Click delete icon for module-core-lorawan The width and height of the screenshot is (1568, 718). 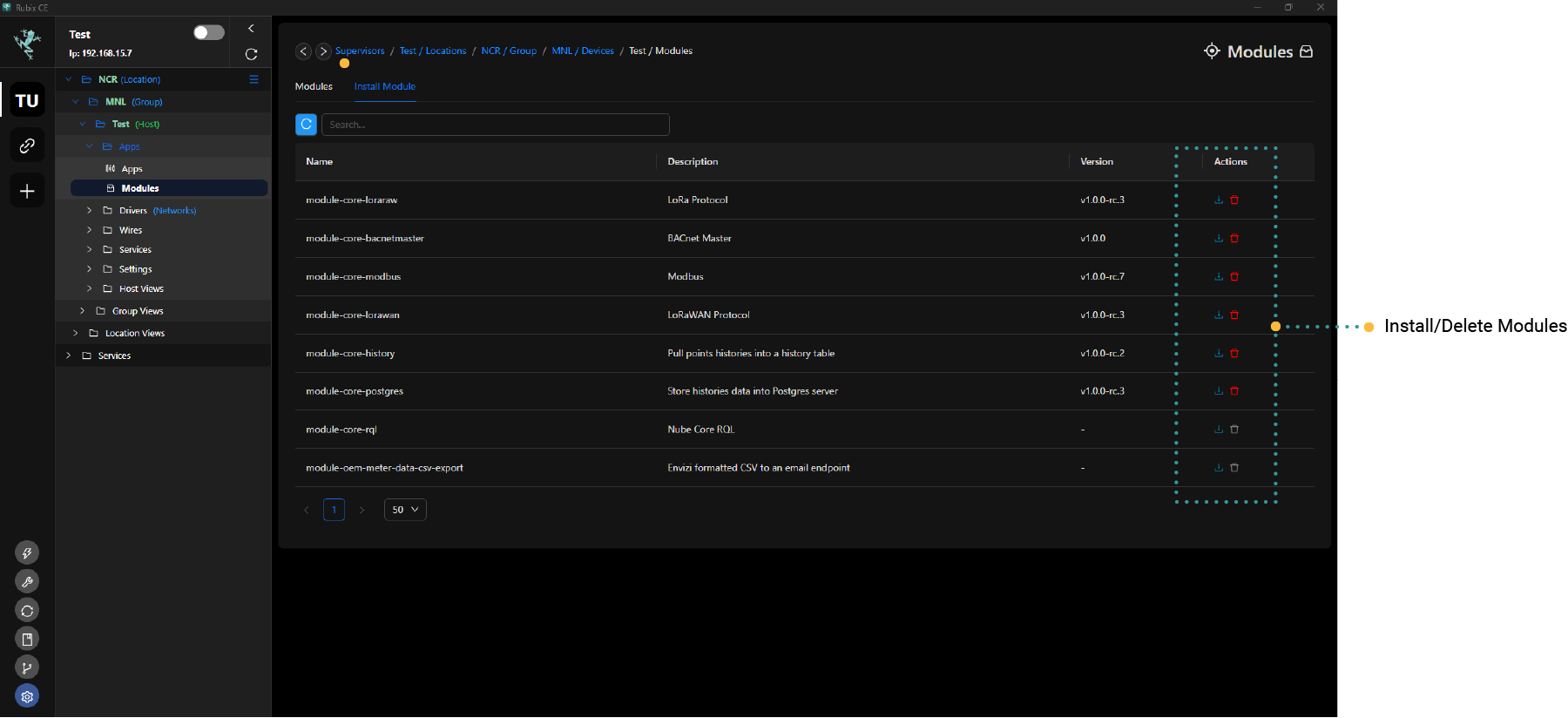(x=1234, y=315)
